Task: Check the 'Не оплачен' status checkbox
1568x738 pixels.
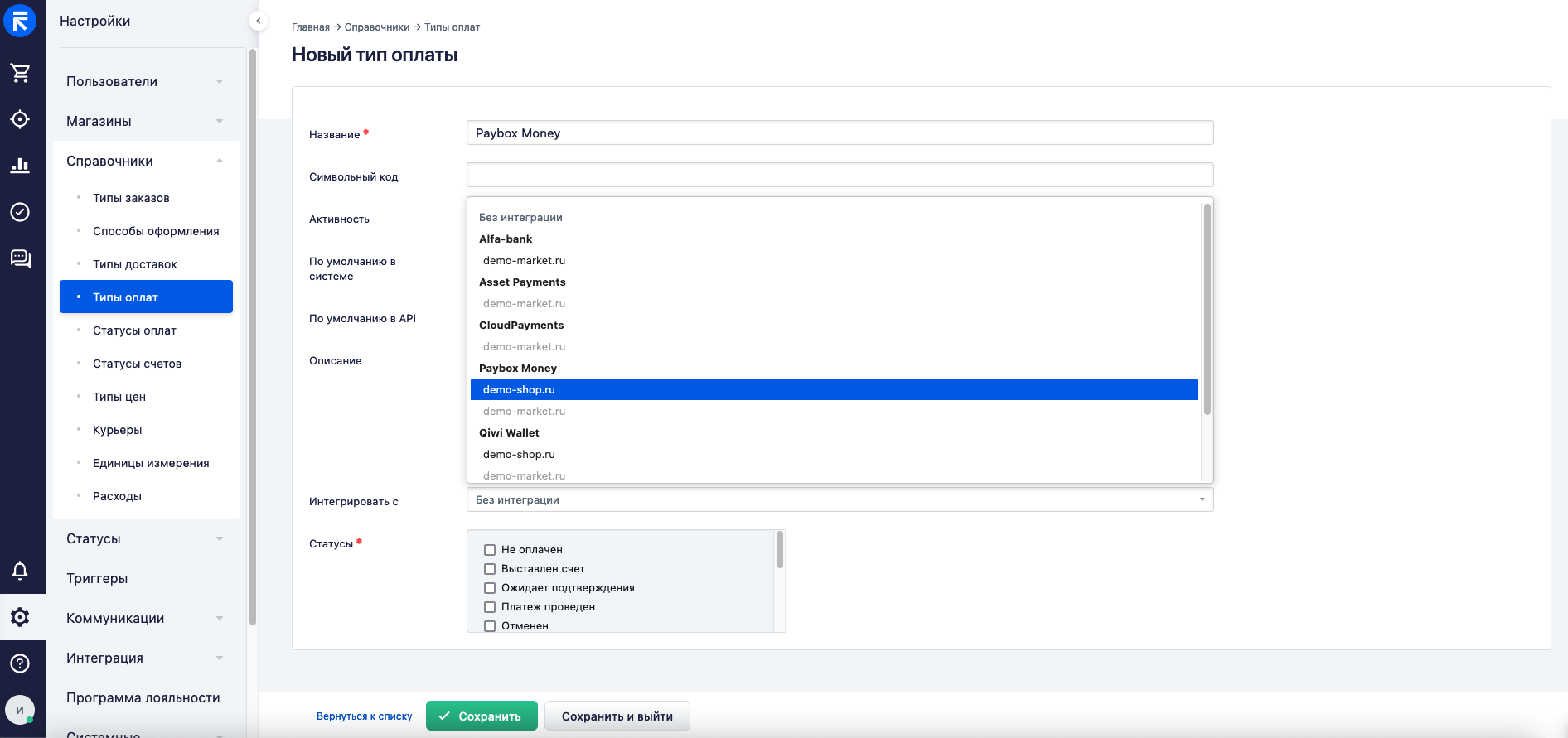Action: [490, 550]
